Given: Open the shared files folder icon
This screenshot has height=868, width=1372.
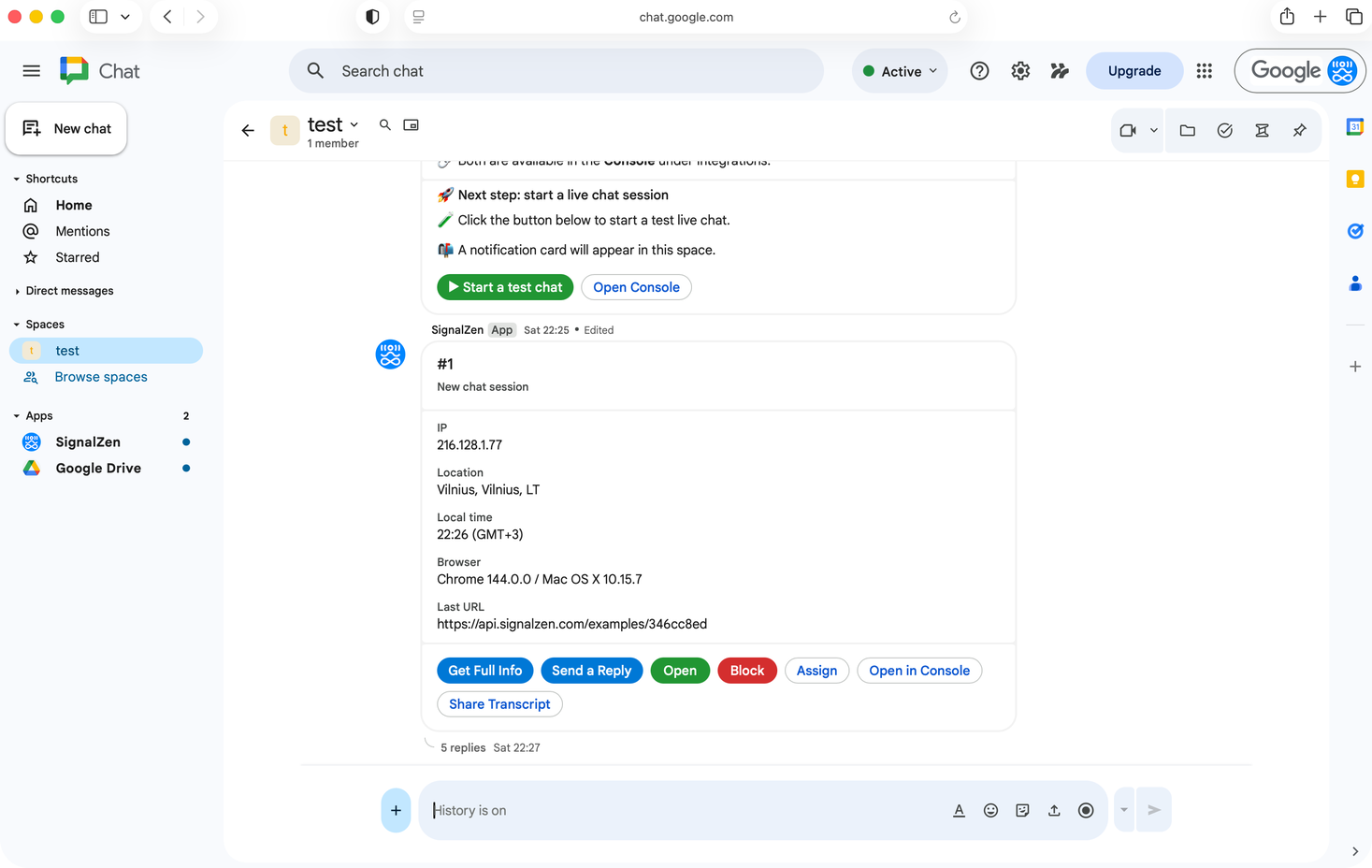Looking at the screenshot, I should coord(1188,131).
